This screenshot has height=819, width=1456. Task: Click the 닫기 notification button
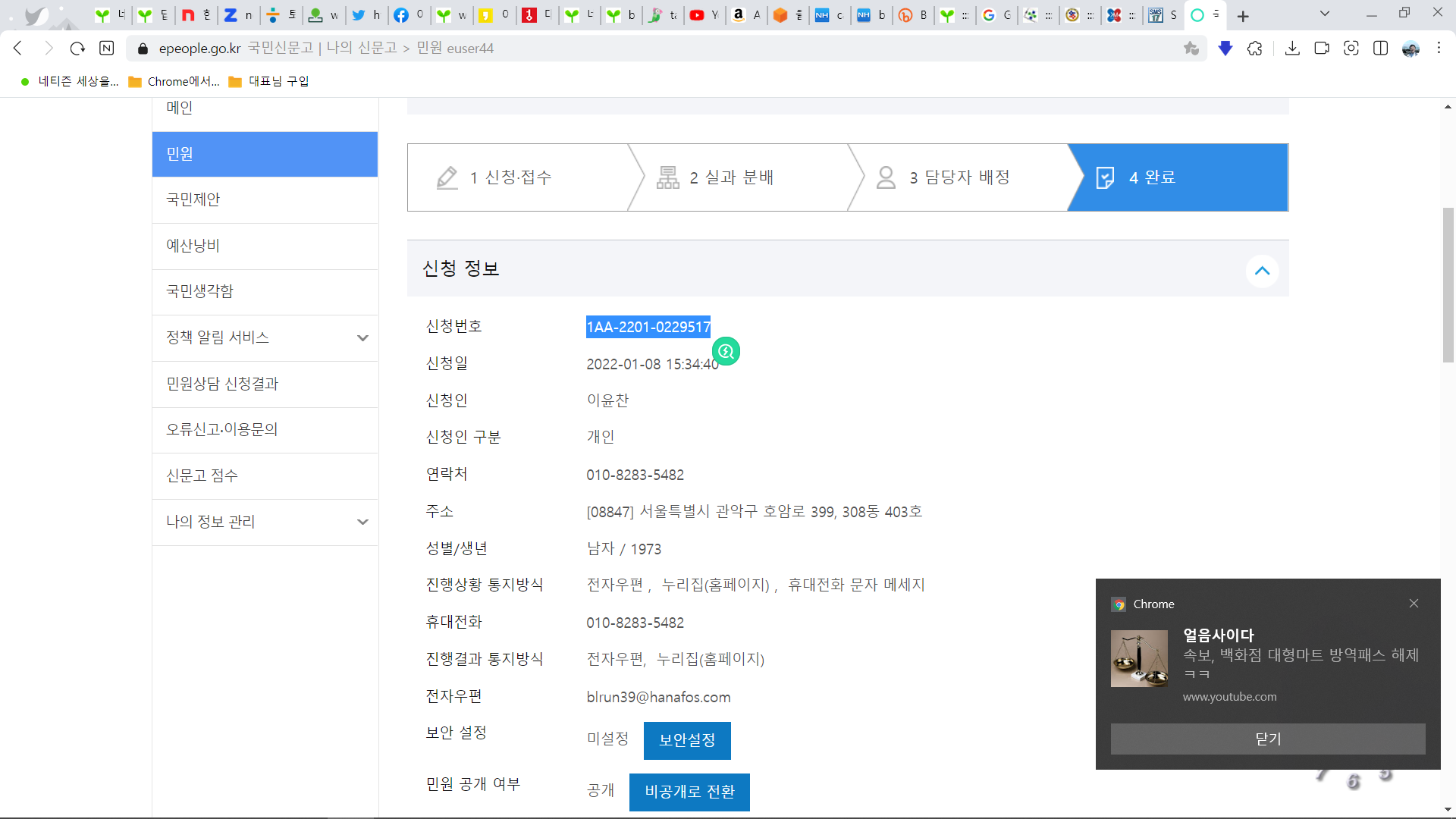1268,739
